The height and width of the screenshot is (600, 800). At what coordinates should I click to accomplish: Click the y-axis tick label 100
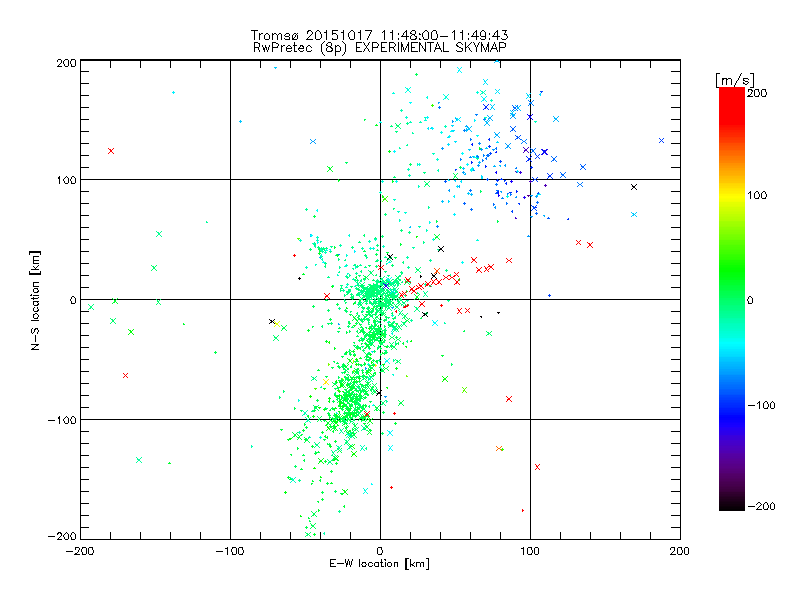coord(66,180)
